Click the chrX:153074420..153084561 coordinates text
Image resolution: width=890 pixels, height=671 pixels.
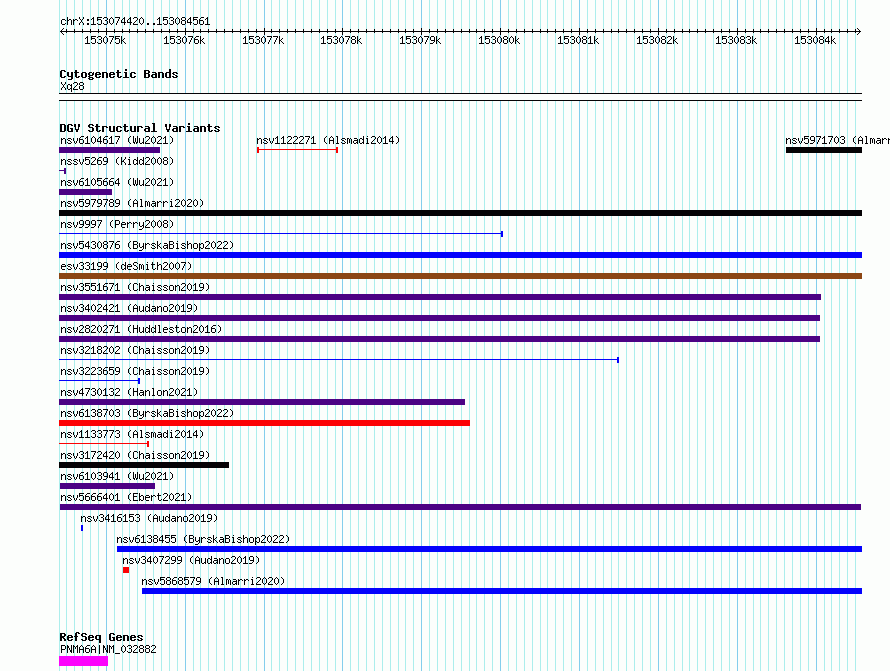pyautogui.click(x=135, y=21)
